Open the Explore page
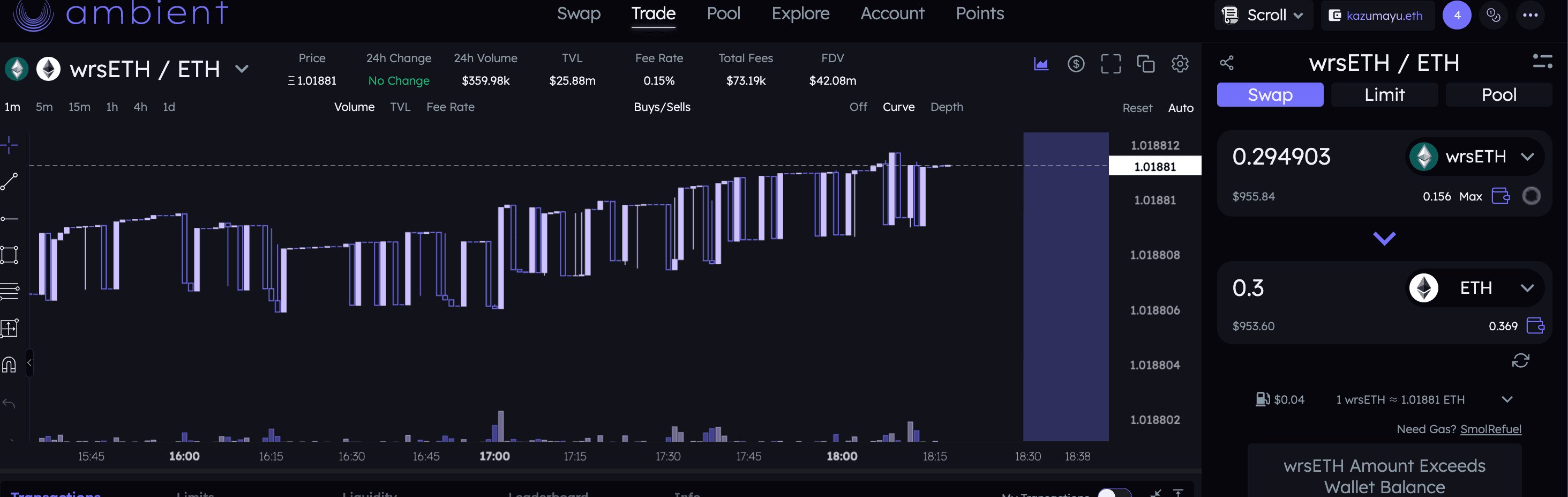Image resolution: width=1568 pixels, height=497 pixels. click(800, 13)
